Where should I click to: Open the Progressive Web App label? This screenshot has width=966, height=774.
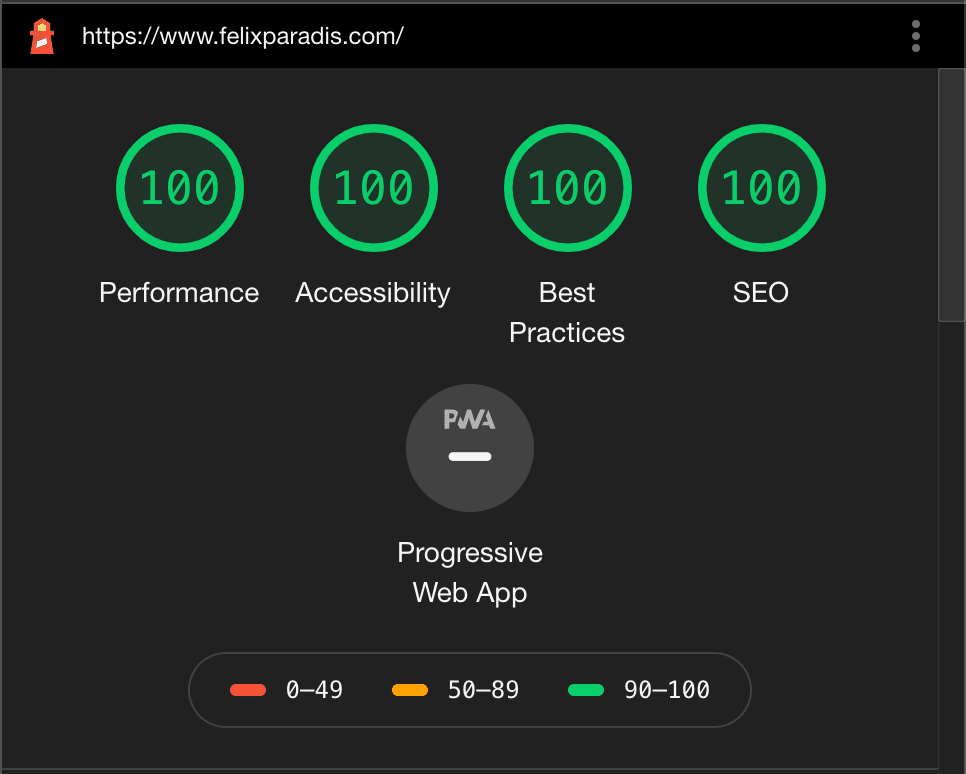470,572
